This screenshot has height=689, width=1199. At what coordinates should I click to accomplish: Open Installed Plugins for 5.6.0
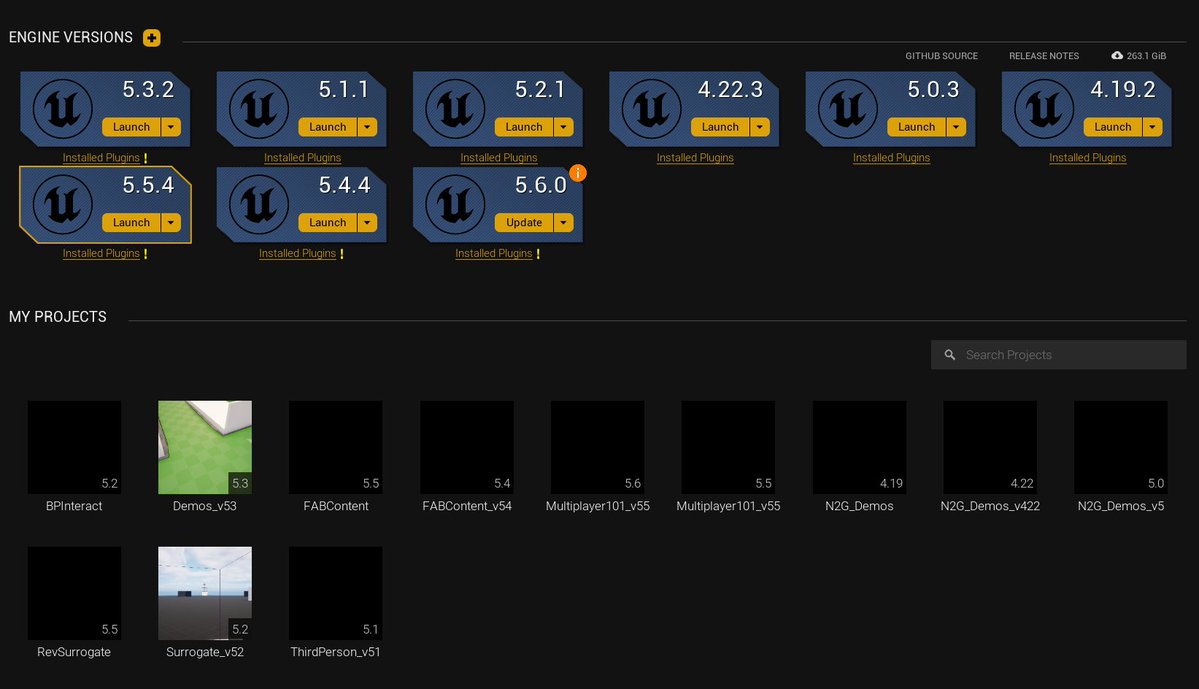pyautogui.click(x=494, y=254)
